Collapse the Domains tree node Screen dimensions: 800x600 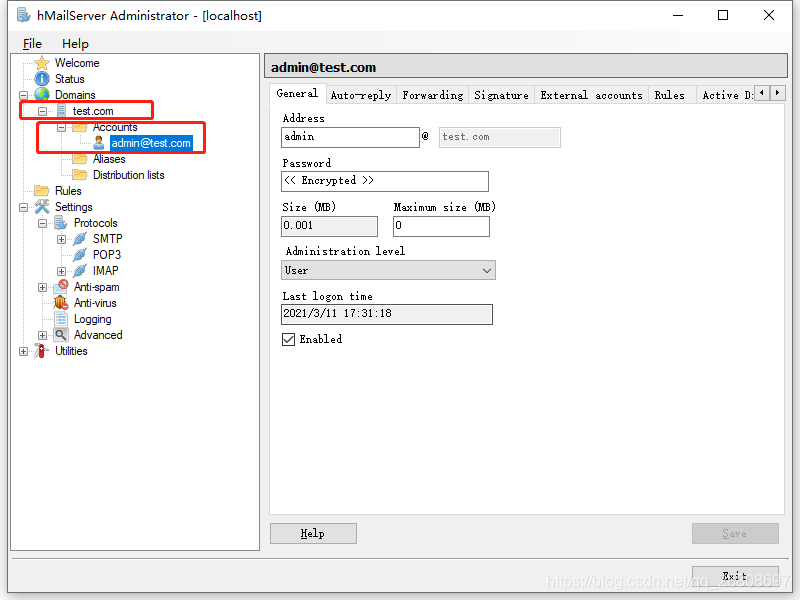(23, 95)
